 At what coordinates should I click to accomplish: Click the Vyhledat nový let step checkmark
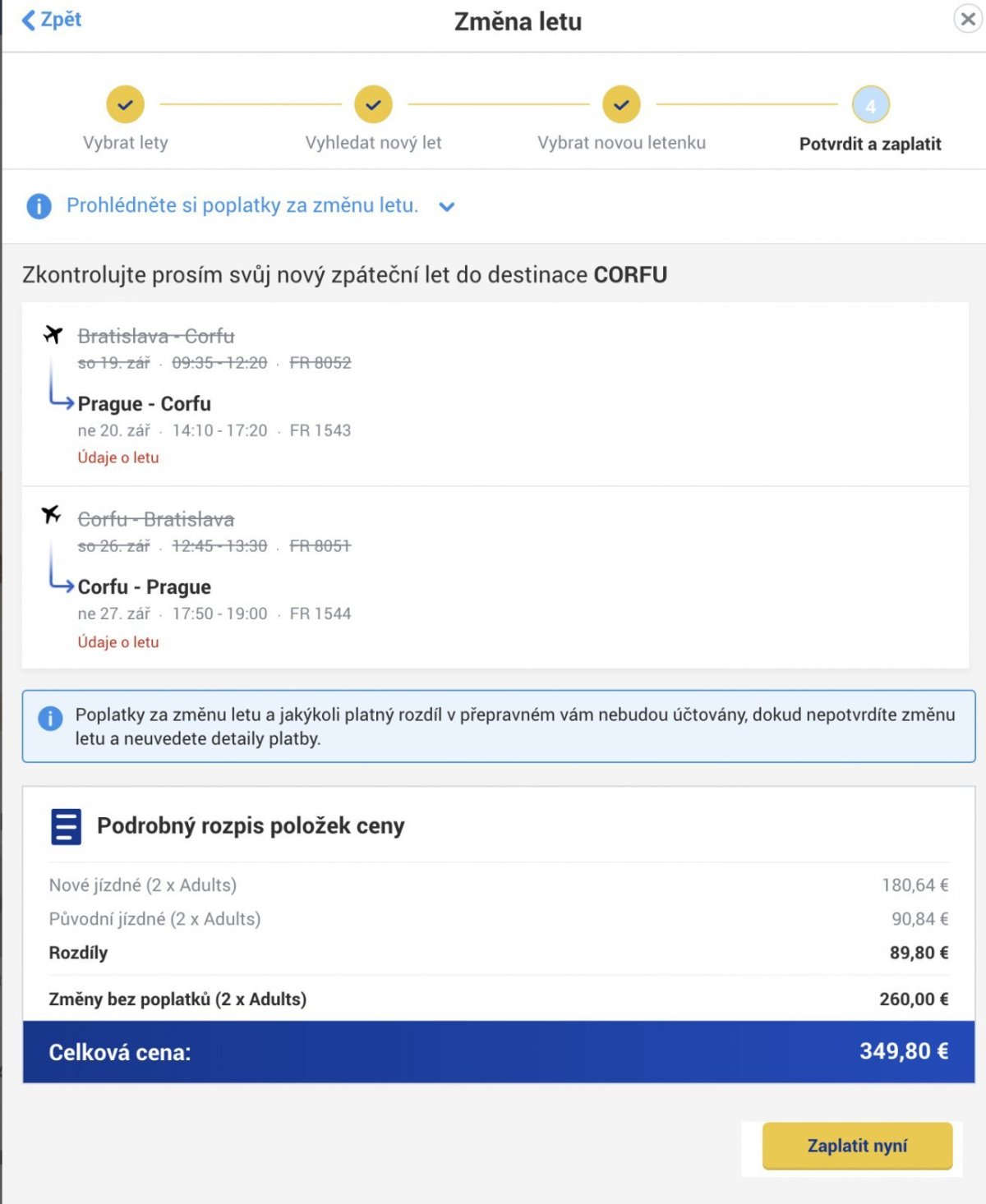373,105
